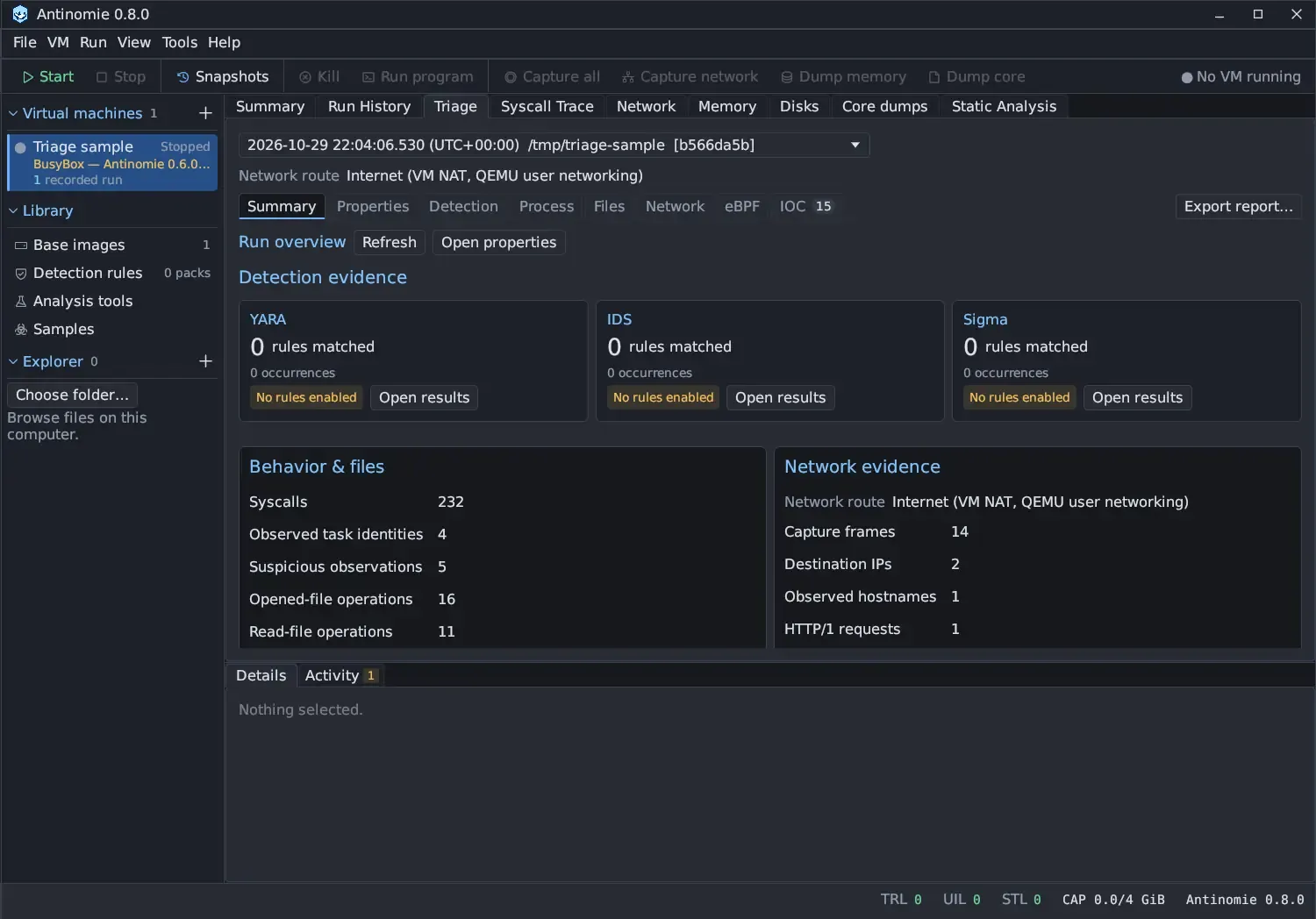Open results for YARA rules

coord(424,397)
